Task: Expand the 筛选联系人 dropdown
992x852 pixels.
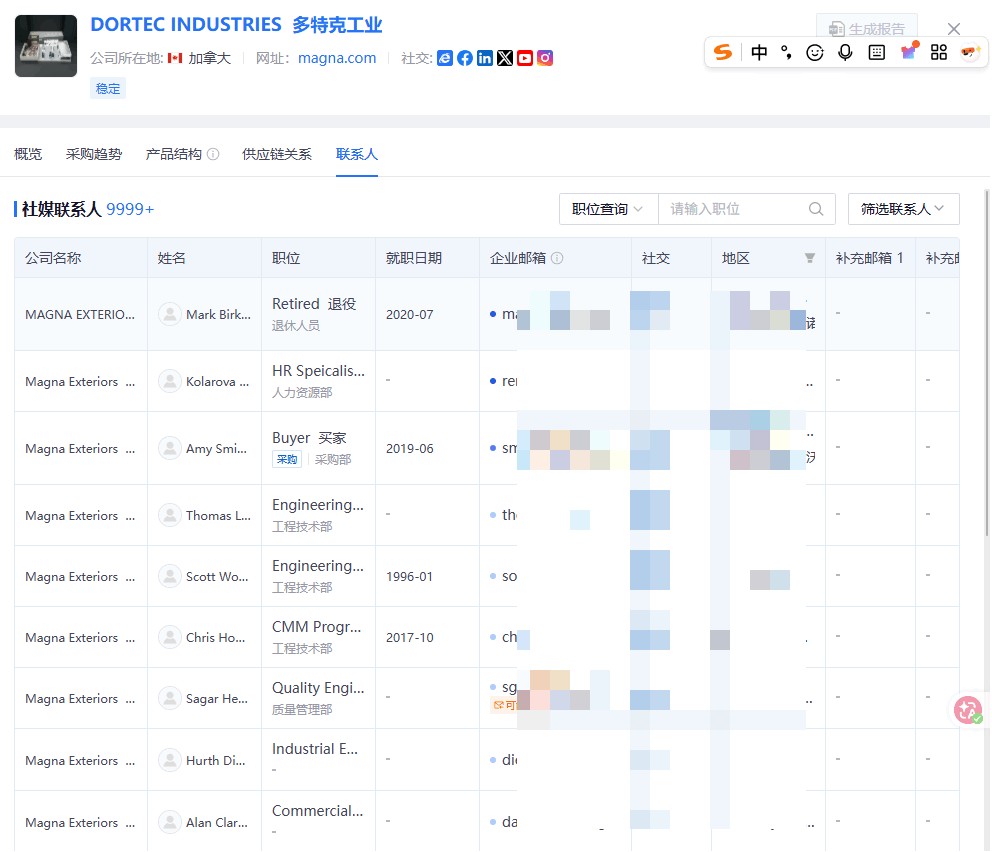Action: pos(903,209)
